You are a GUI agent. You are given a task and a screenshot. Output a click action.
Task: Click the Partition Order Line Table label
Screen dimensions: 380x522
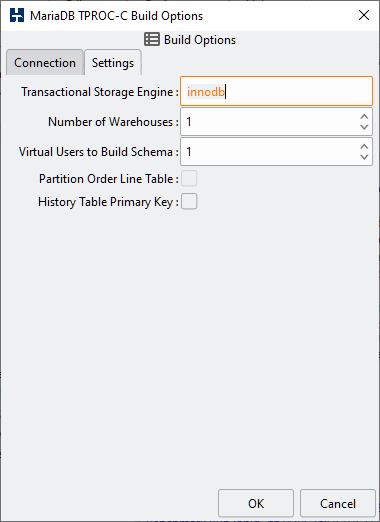109,179
